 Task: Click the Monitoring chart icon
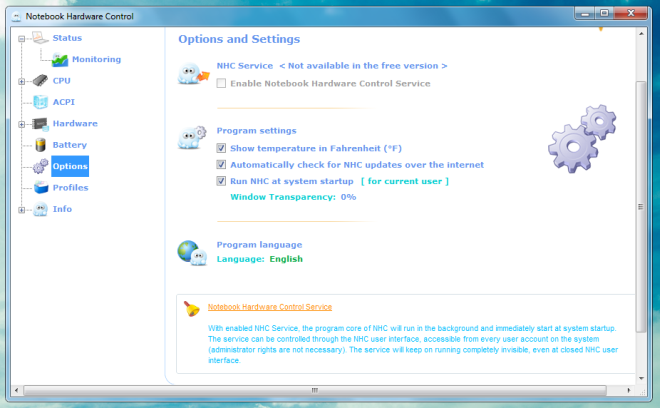(60, 60)
